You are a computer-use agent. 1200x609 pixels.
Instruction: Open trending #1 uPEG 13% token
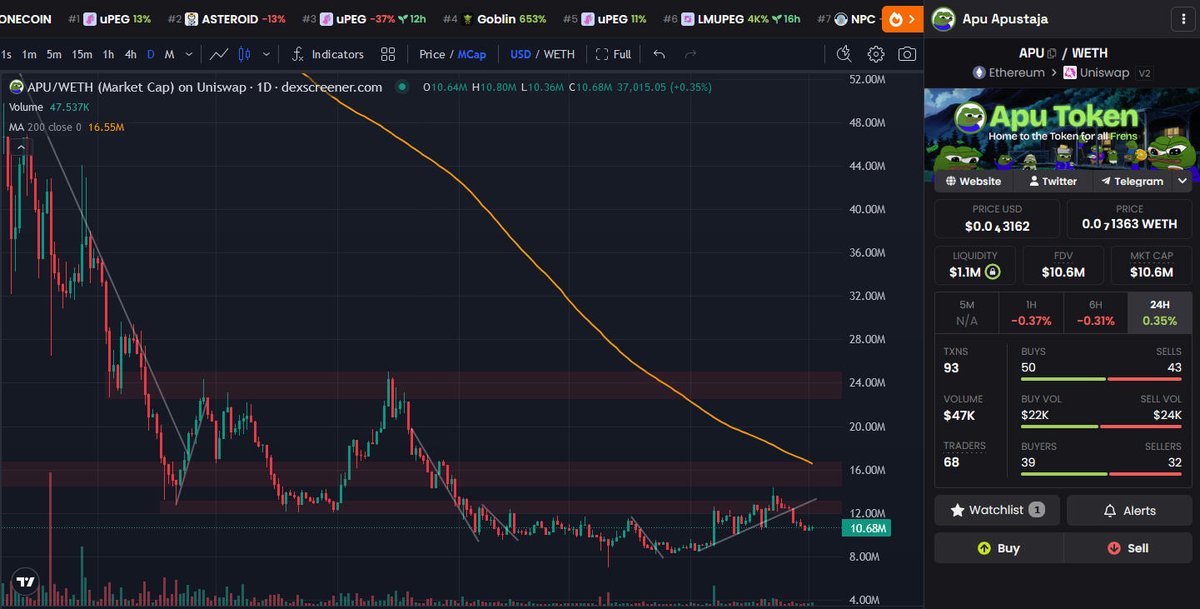(109, 19)
